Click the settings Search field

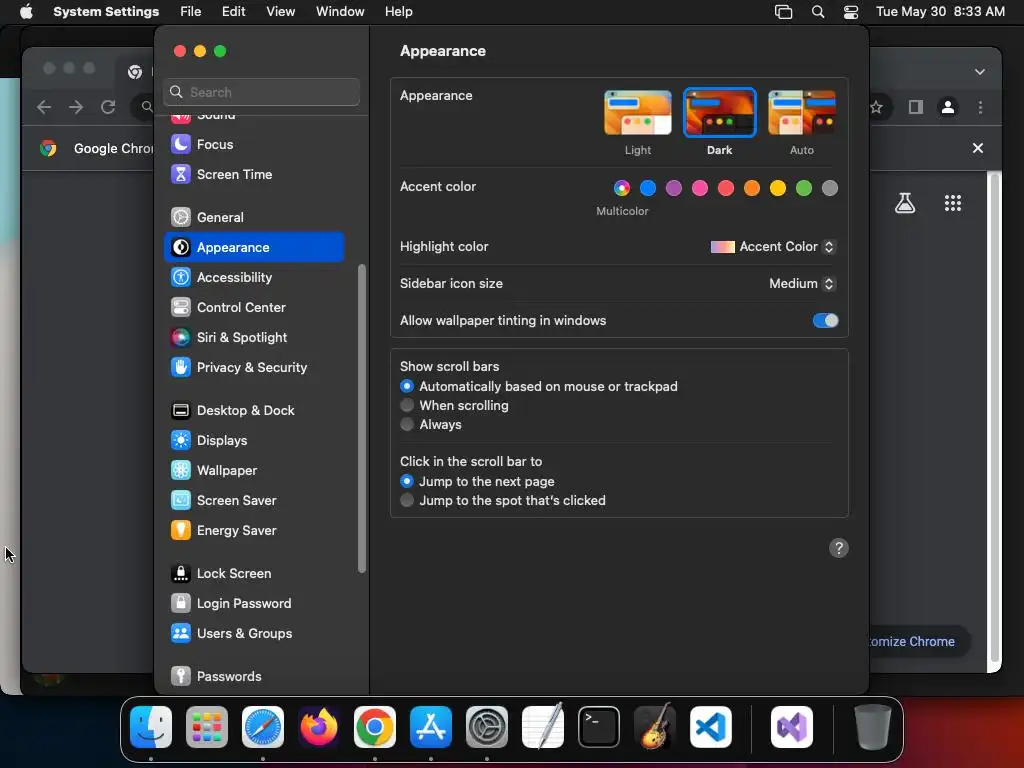click(261, 92)
